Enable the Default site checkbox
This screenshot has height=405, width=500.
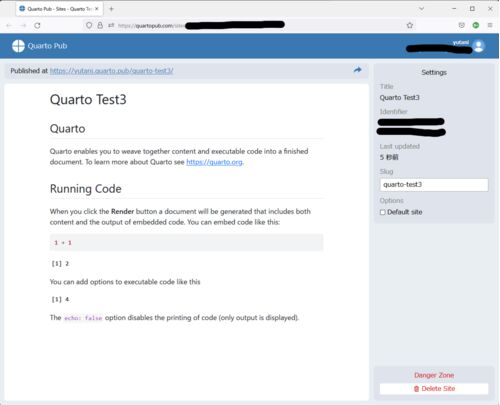[x=383, y=212]
